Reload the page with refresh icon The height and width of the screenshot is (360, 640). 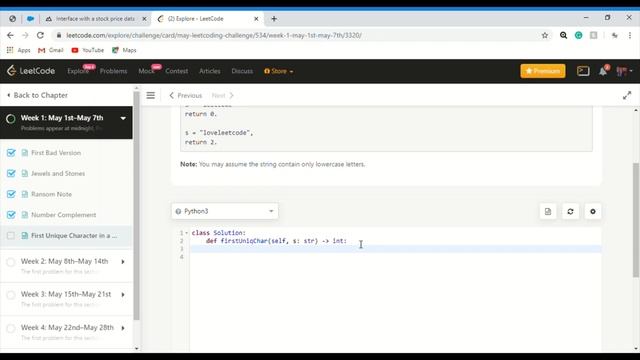(x=40, y=36)
